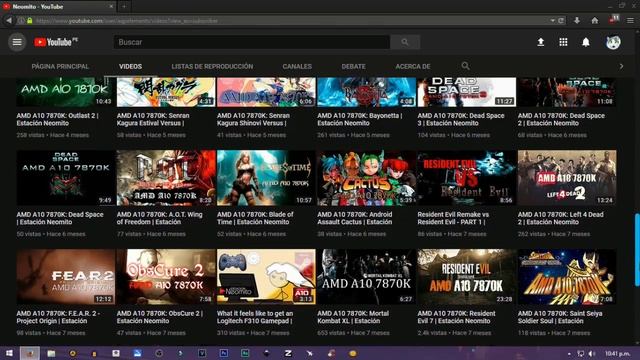The image size is (640, 360).
Task: Play the A.O.T. Wing of Freedom thumbnail
Action: click(166, 178)
